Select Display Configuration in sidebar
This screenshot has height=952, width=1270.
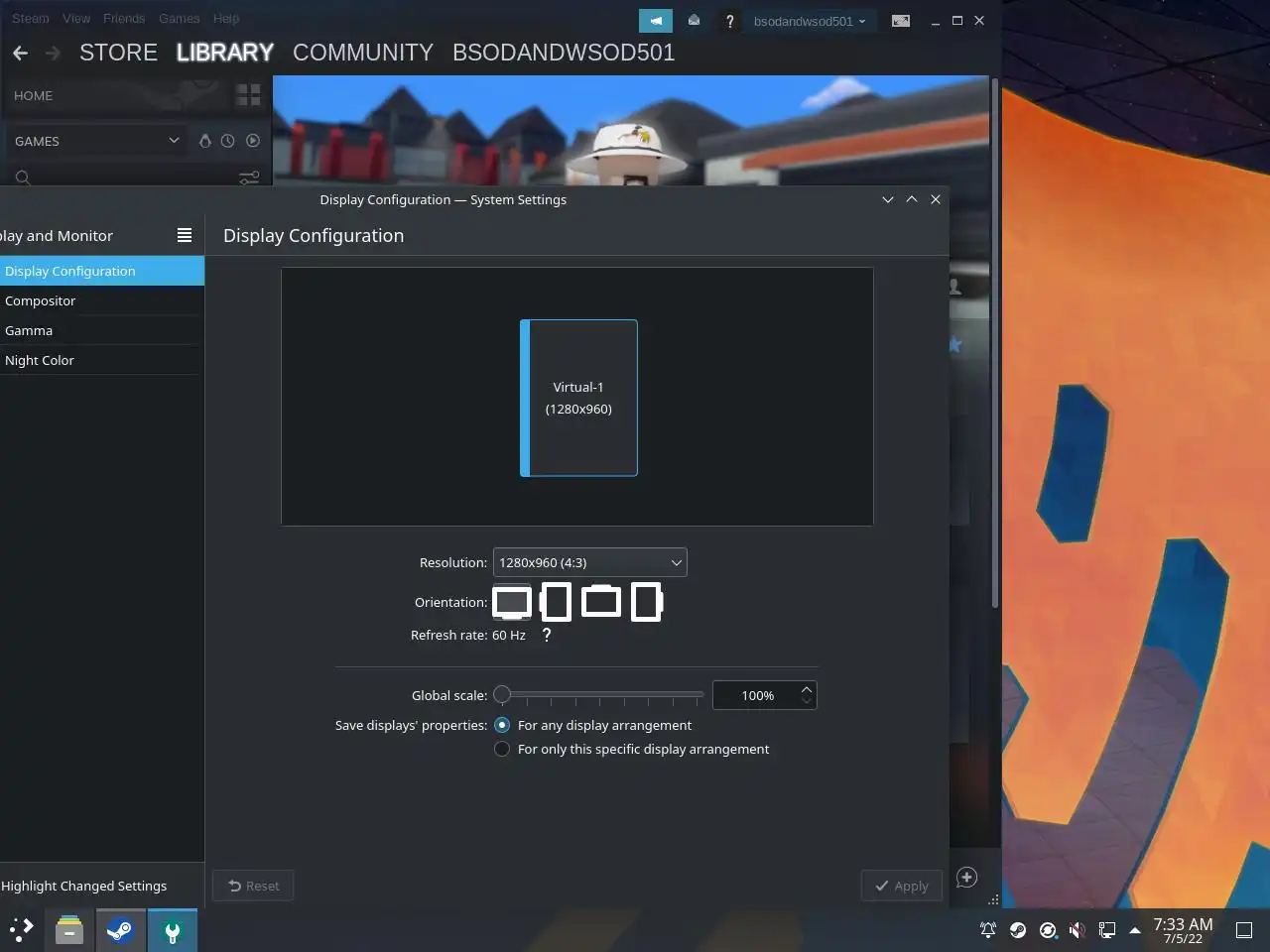coord(102,271)
